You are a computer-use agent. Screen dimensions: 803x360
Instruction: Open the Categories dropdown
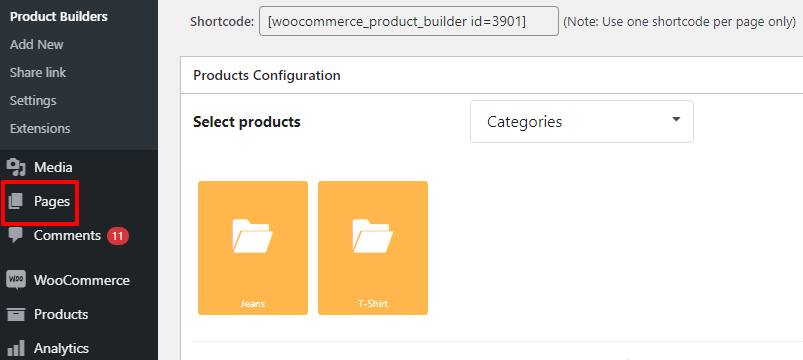tap(582, 121)
